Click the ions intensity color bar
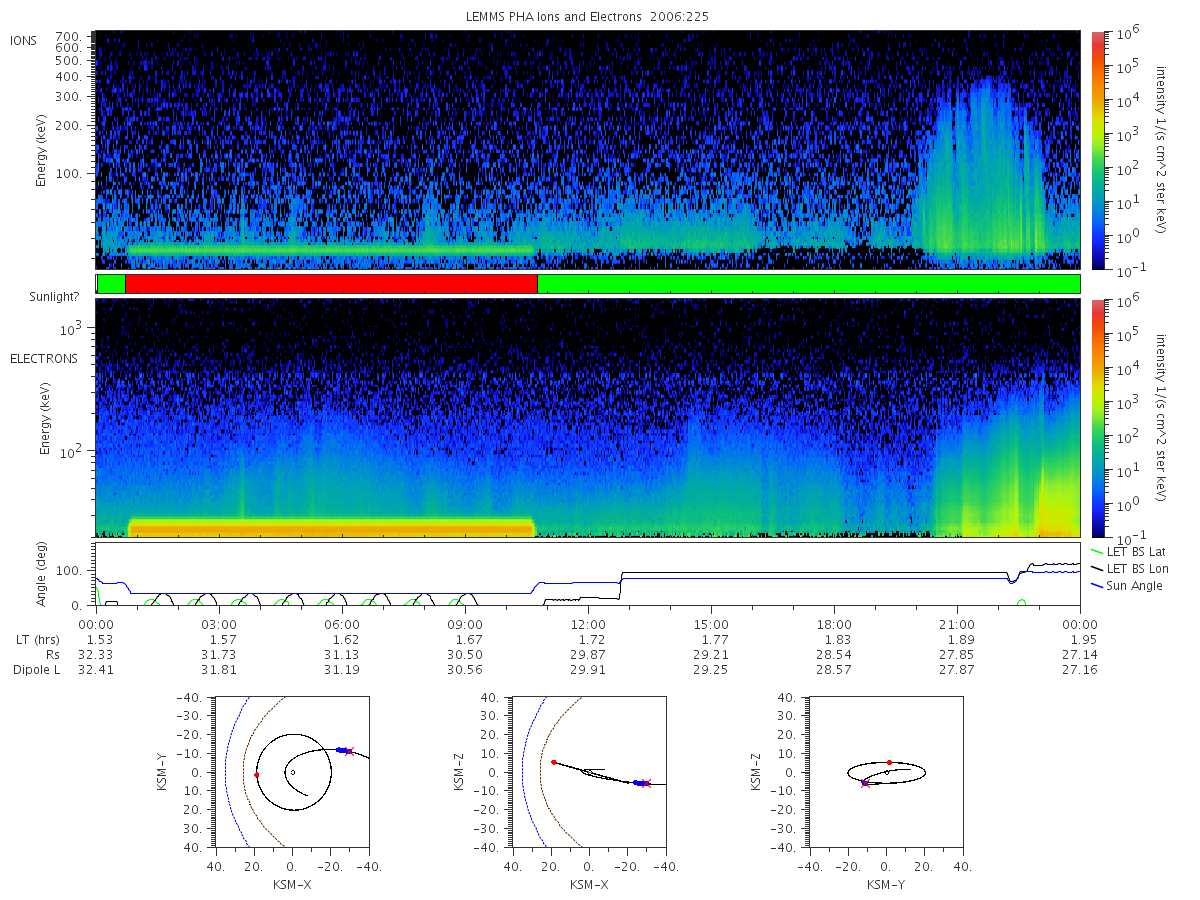The image size is (1200, 900). (1097, 150)
